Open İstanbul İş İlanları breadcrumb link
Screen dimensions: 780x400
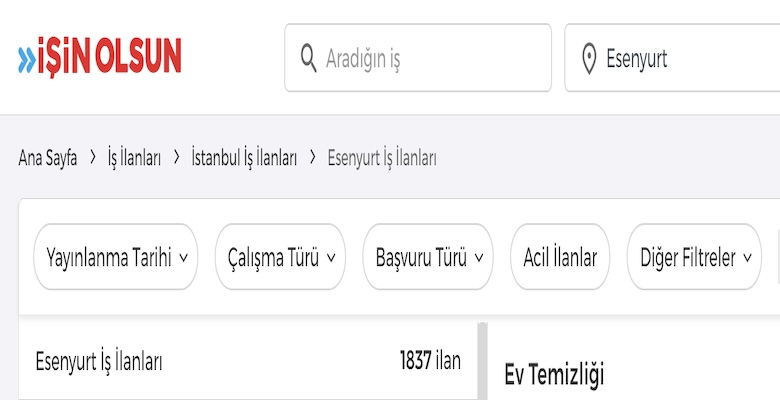click(244, 158)
